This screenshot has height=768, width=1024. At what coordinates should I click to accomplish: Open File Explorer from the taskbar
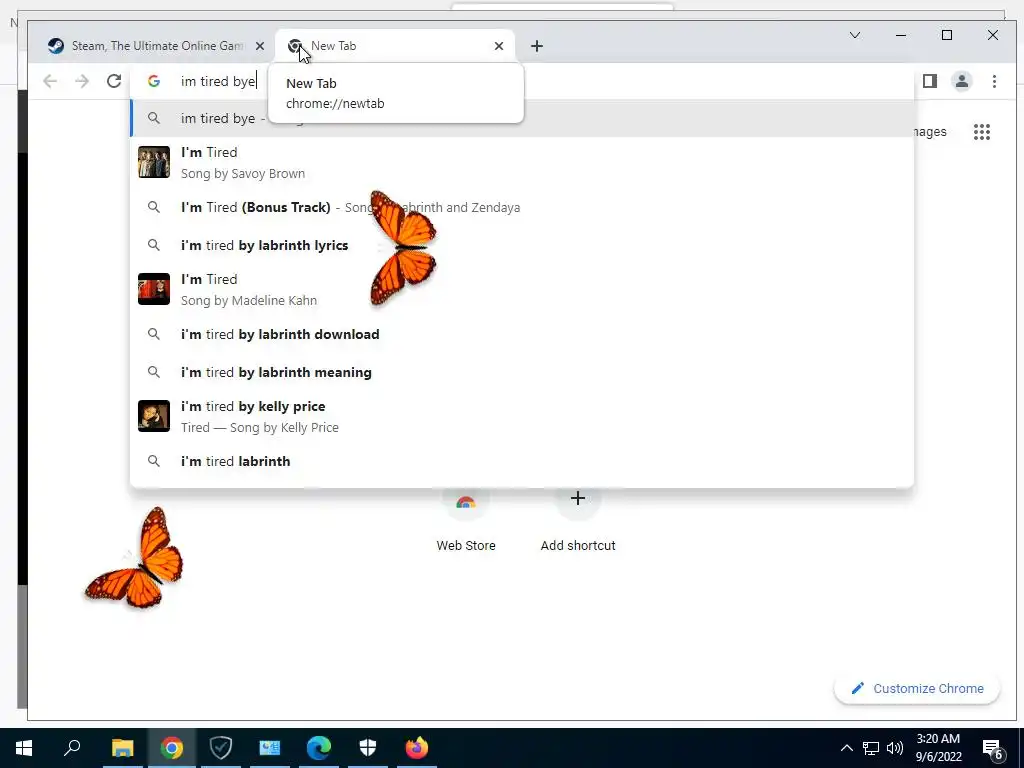point(122,748)
